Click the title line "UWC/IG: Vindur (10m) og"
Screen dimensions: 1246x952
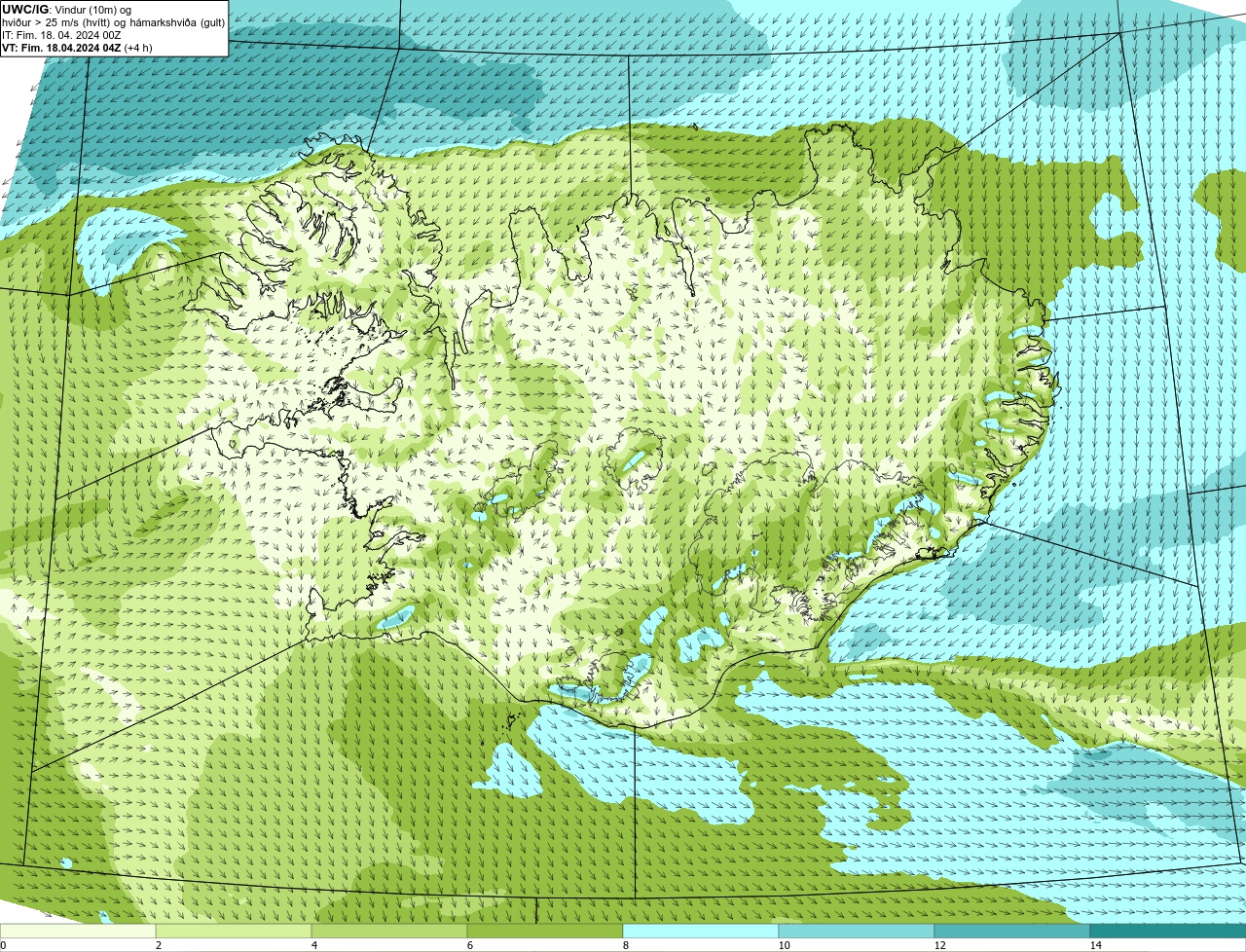66,10
